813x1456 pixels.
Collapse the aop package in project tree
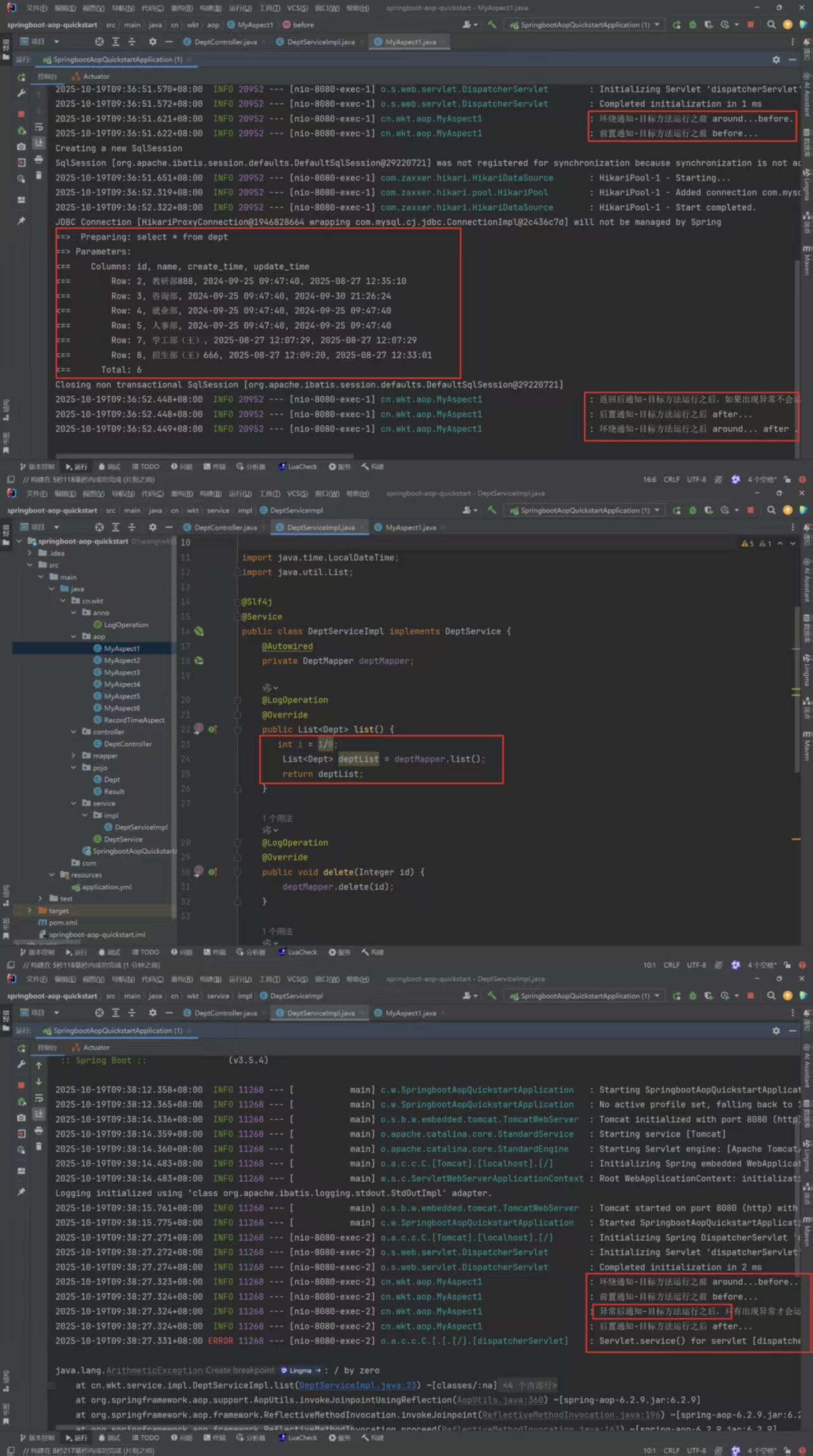[74, 636]
